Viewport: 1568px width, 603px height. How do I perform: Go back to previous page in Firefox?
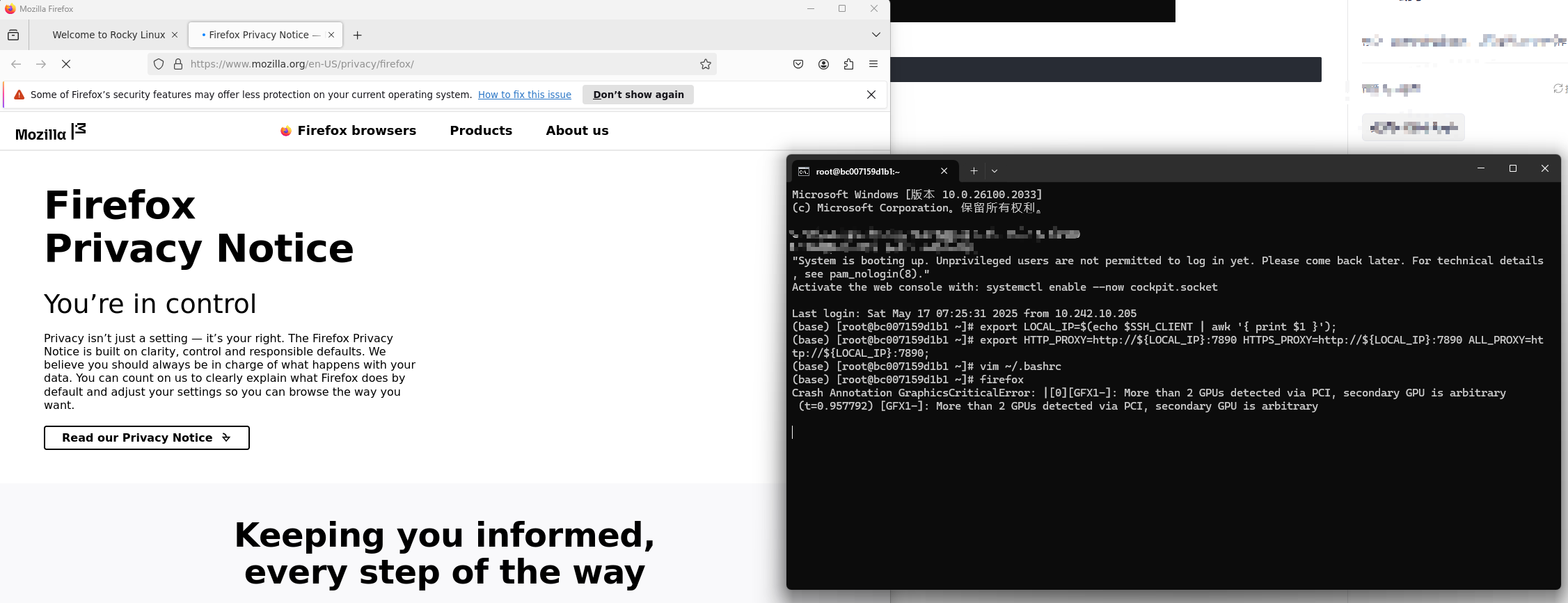(16, 64)
